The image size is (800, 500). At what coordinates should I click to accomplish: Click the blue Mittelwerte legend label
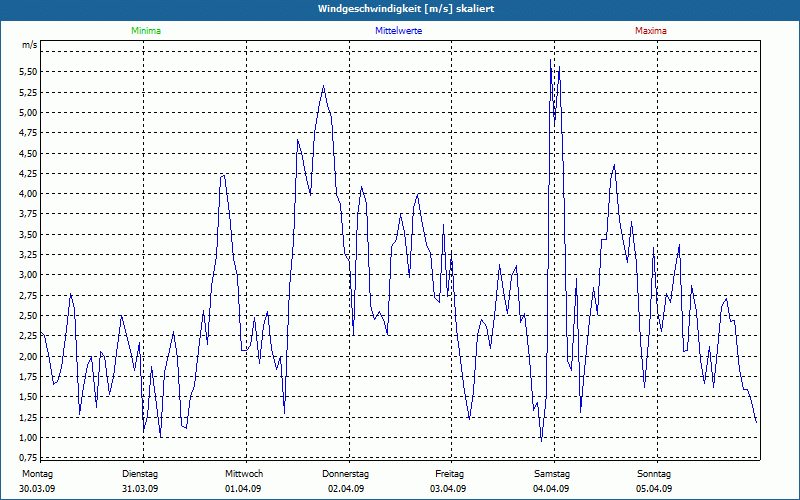[398, 31]
